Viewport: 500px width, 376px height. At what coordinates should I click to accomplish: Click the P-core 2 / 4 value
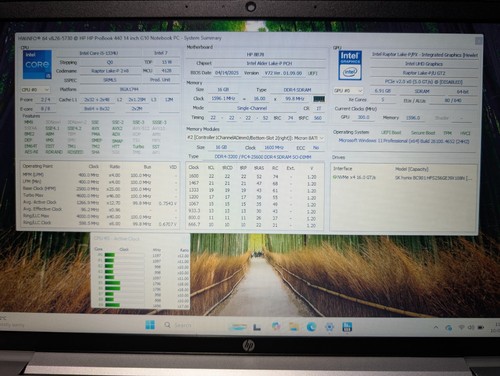click(46, 100)
